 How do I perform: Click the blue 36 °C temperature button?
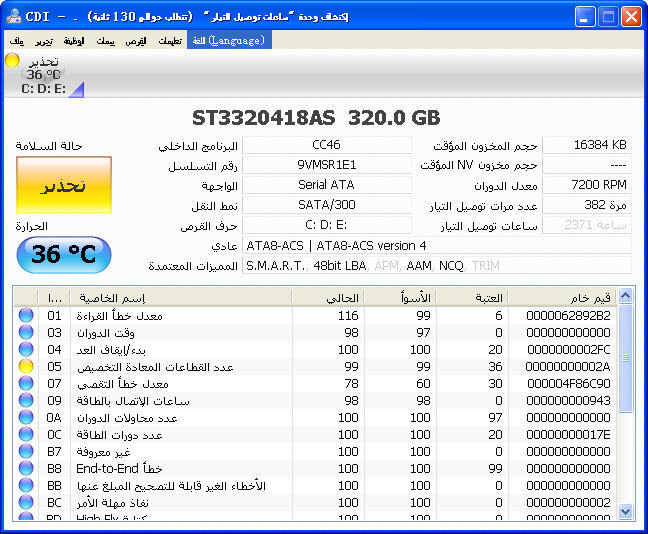click(x=64, y=255)
